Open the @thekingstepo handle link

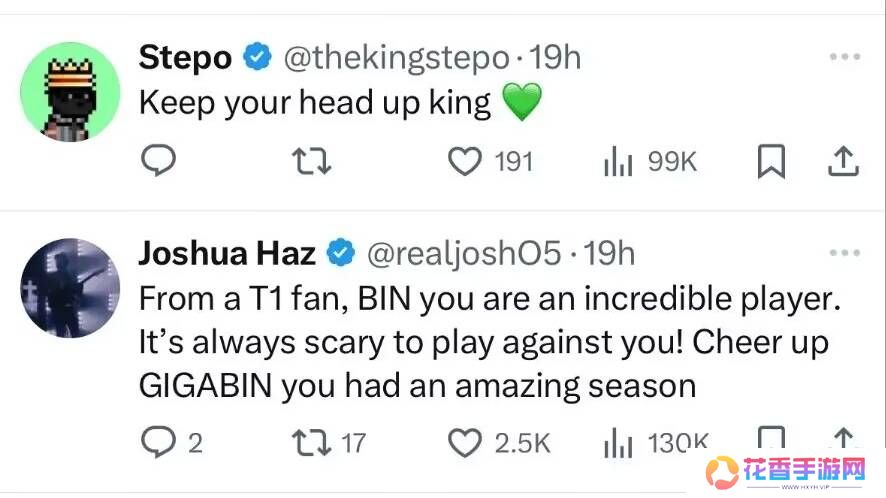click(x=396, y=58)
